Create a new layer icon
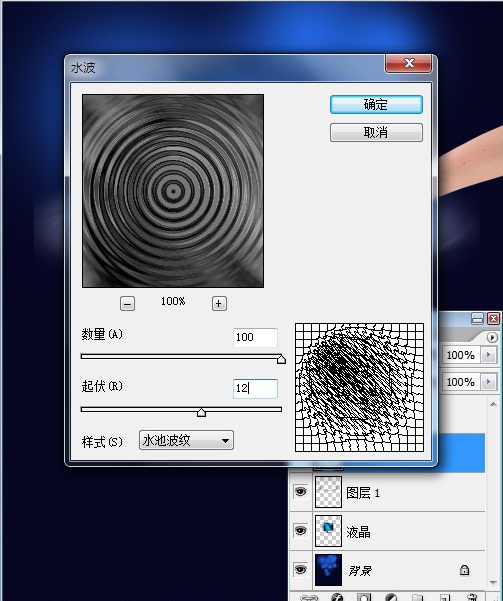 444,598
